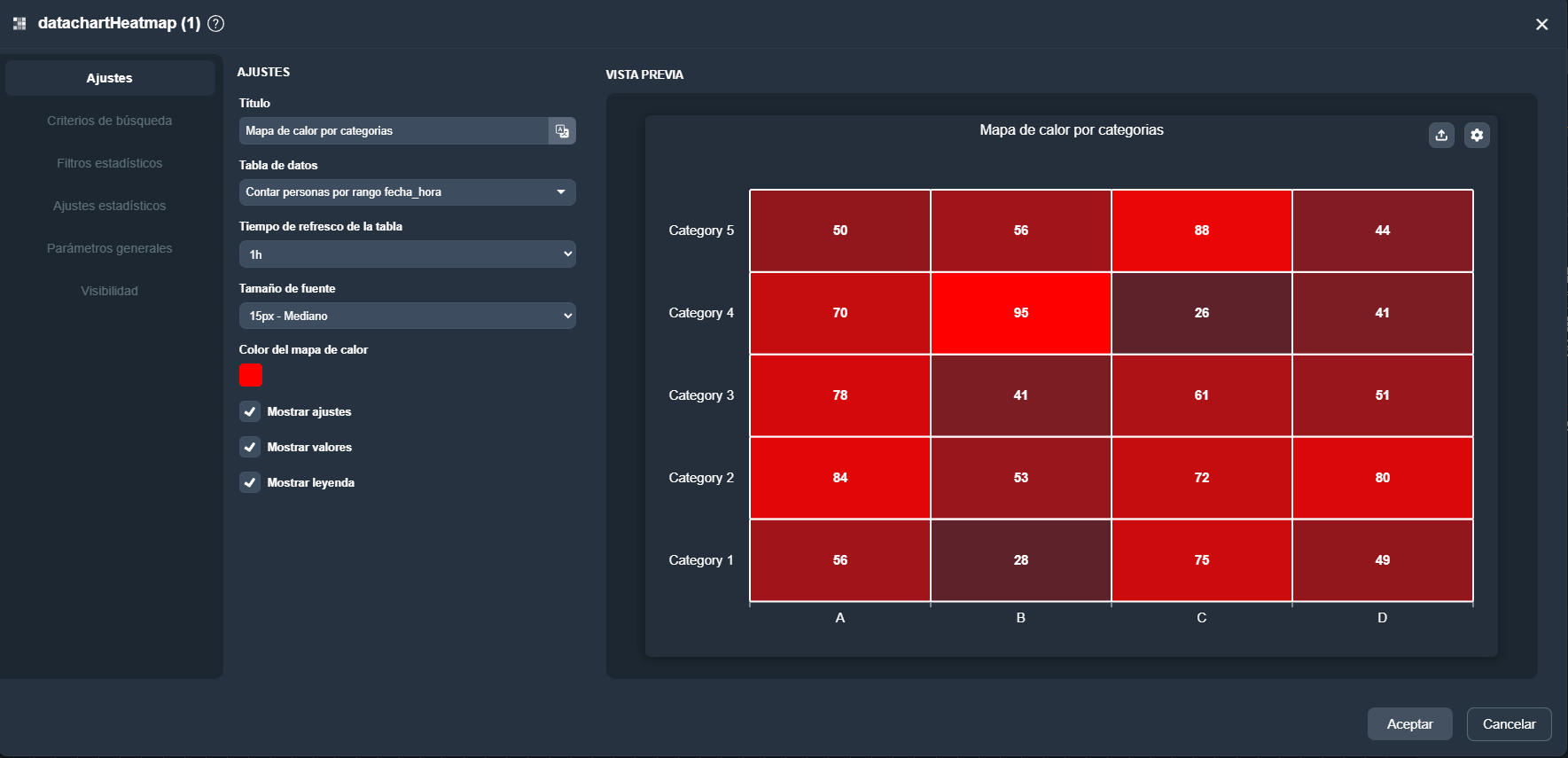This screenshot has width=1568, height=758.
Task: Expand the Tiempo de refresco dropdown
Action: [407, 254]
